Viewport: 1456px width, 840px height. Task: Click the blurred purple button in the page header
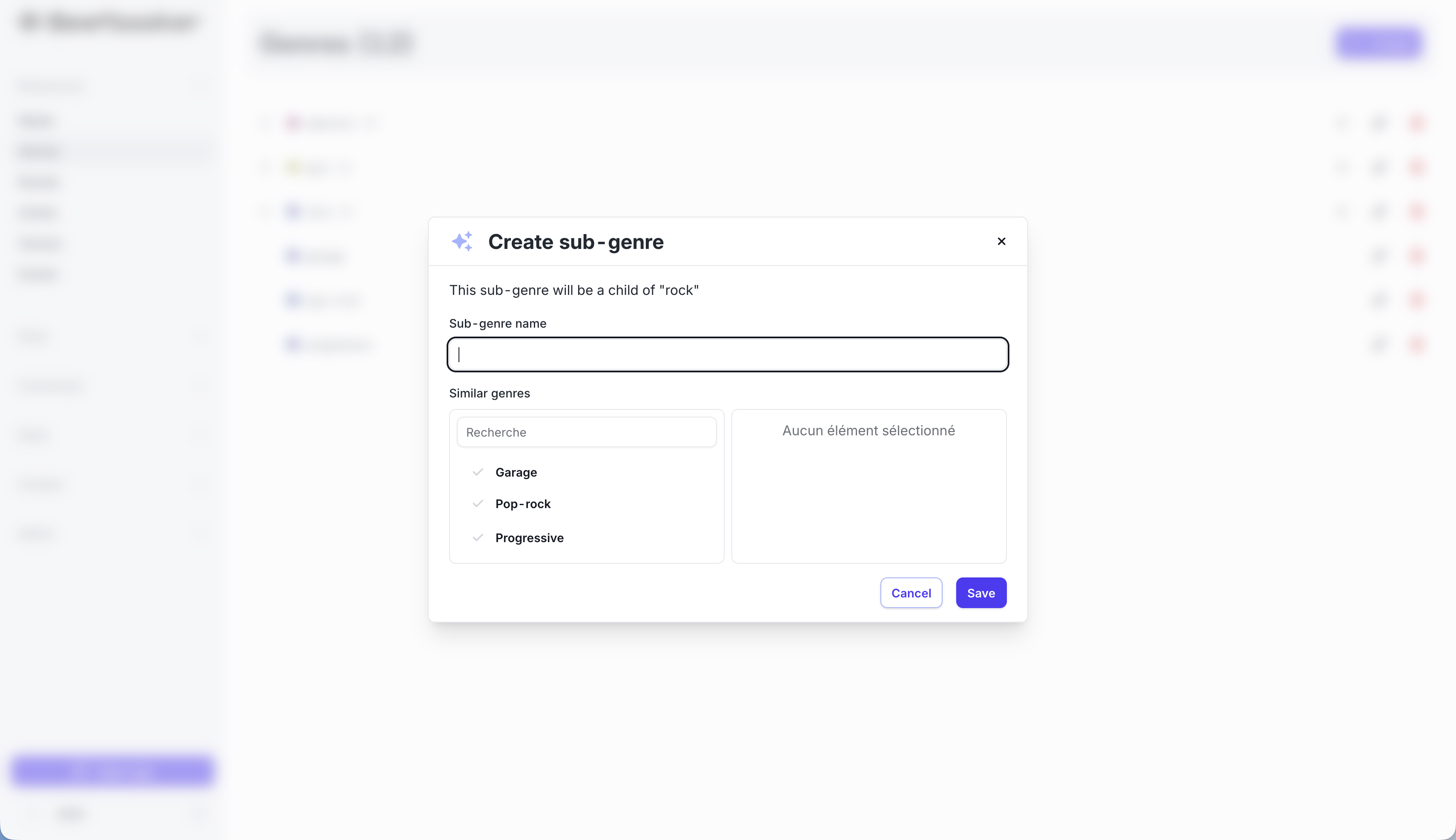[1379, 43]
